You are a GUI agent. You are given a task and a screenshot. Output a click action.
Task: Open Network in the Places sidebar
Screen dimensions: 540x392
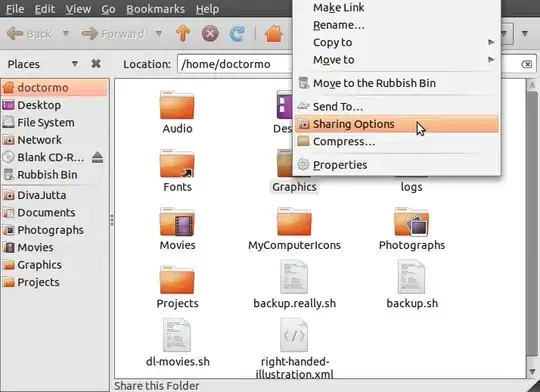54,140
